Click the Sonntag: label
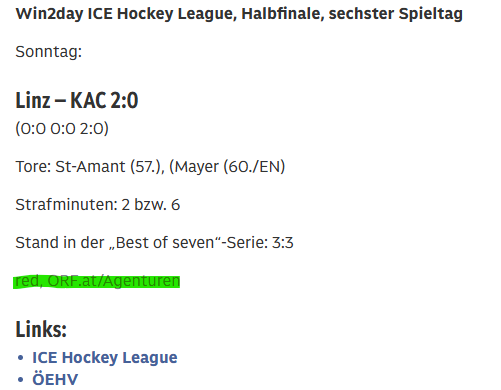501x390 pixels. point(49,52)
